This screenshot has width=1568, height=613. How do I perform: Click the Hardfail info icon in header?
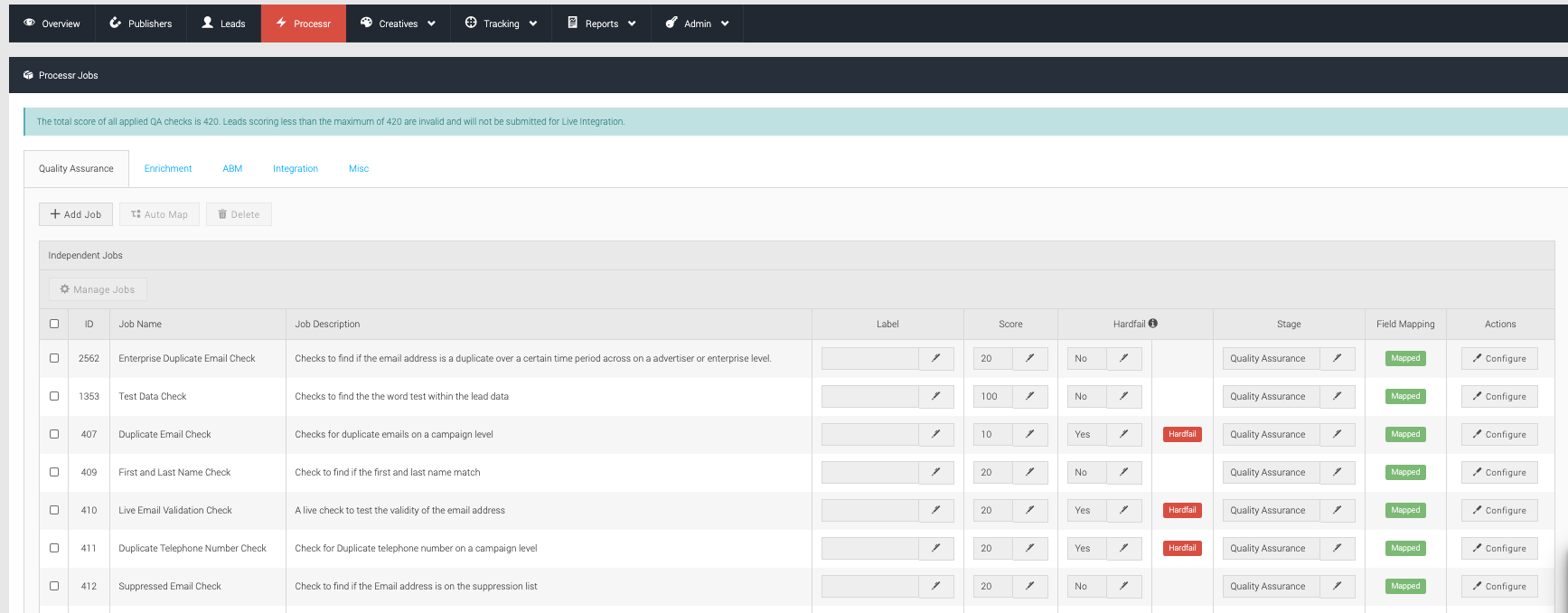tap(1153, 324)
